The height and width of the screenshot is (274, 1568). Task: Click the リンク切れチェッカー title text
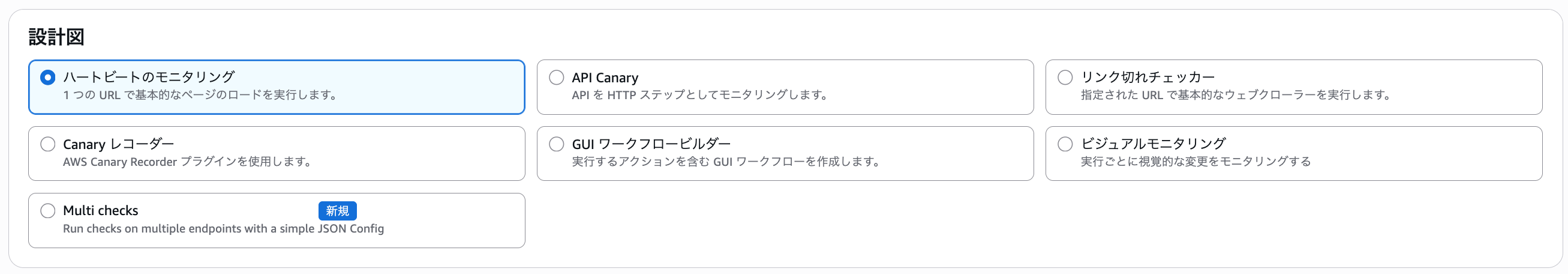click(x=1148, y=77)
